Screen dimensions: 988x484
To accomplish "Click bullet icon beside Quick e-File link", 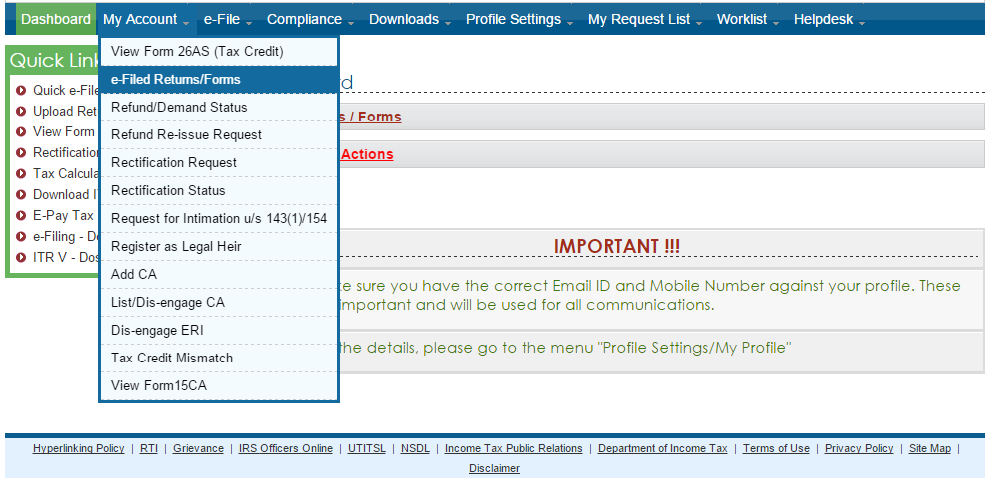I will 21,91.
